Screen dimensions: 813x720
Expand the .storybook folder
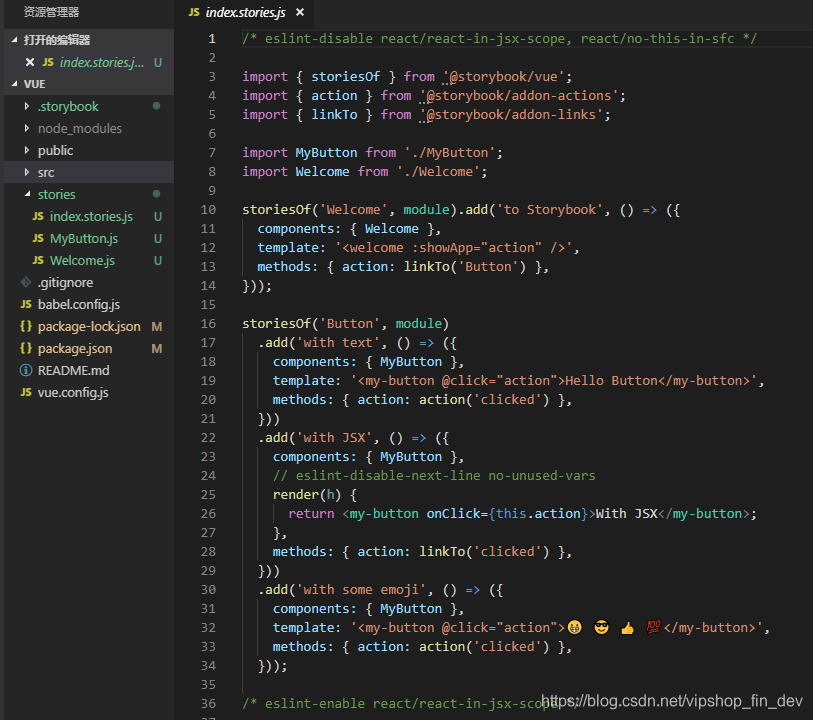(26, 106)
